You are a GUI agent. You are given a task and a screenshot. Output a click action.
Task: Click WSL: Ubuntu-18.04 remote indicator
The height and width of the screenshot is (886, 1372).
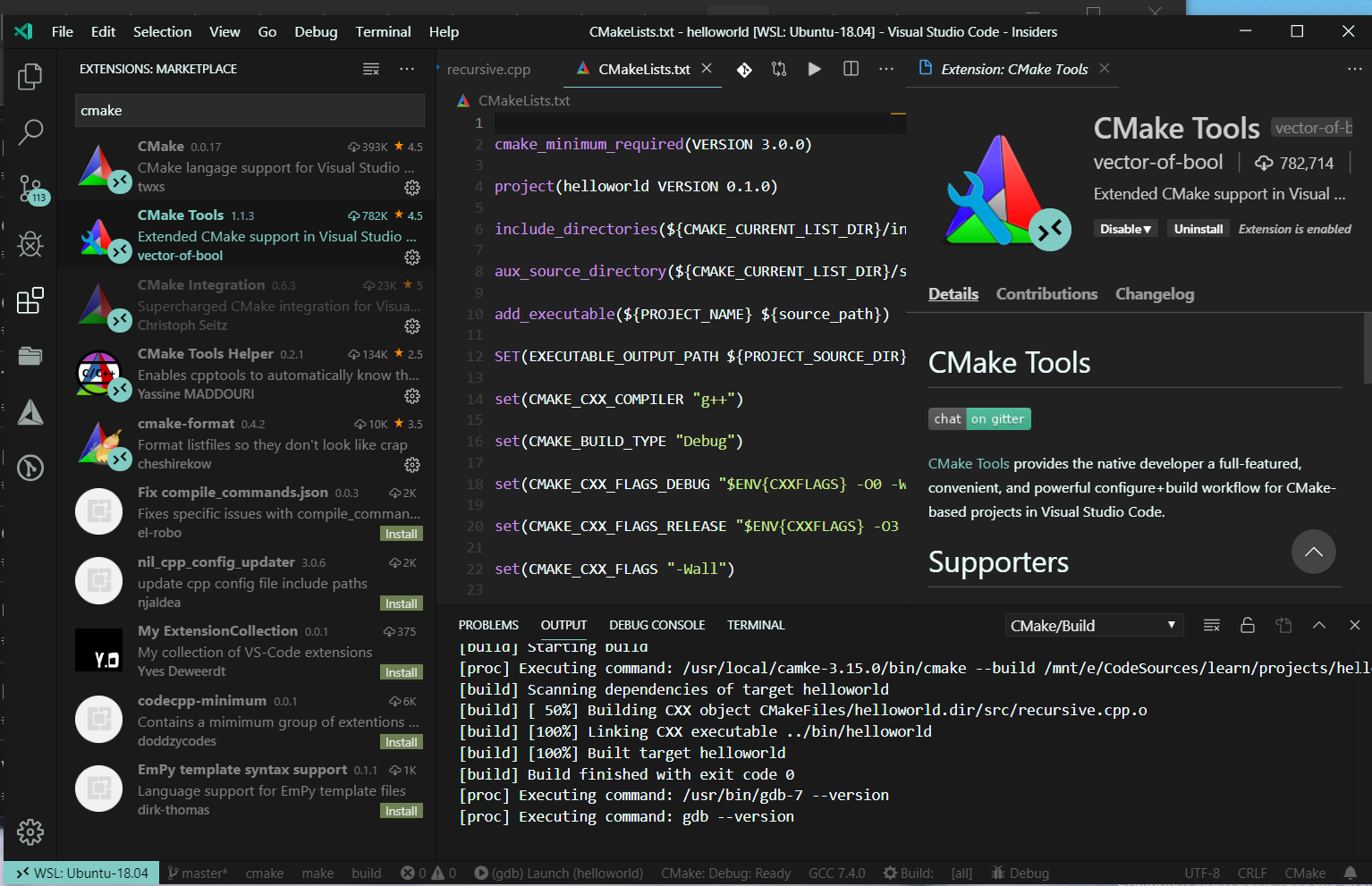coord(81,873)
